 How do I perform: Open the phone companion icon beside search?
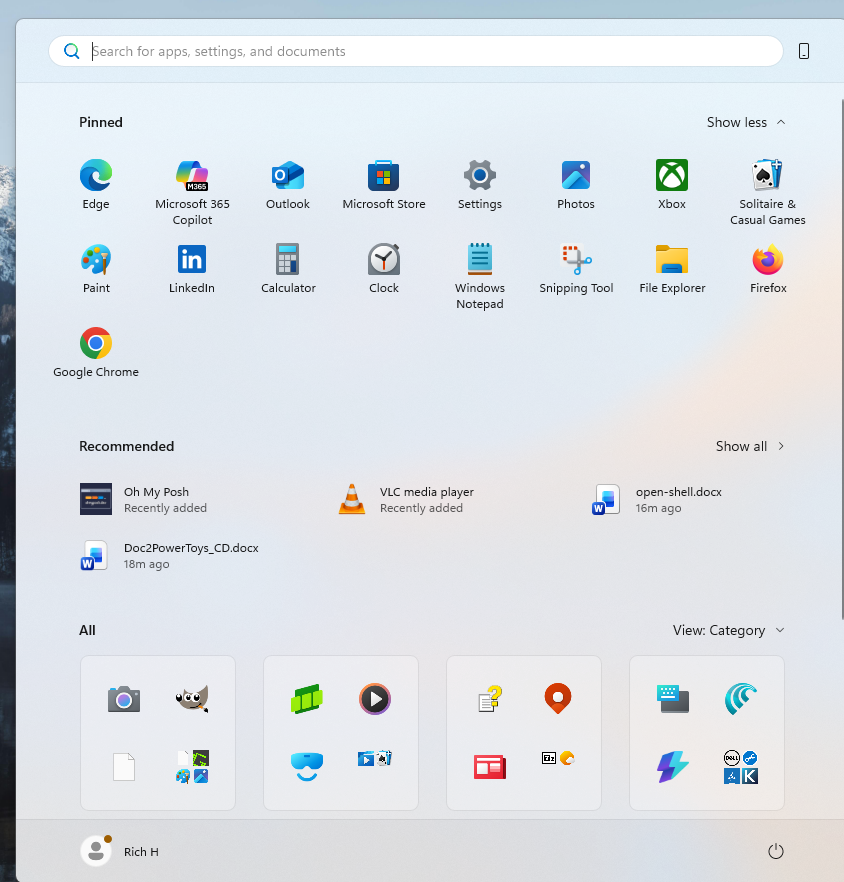(804, 51)
